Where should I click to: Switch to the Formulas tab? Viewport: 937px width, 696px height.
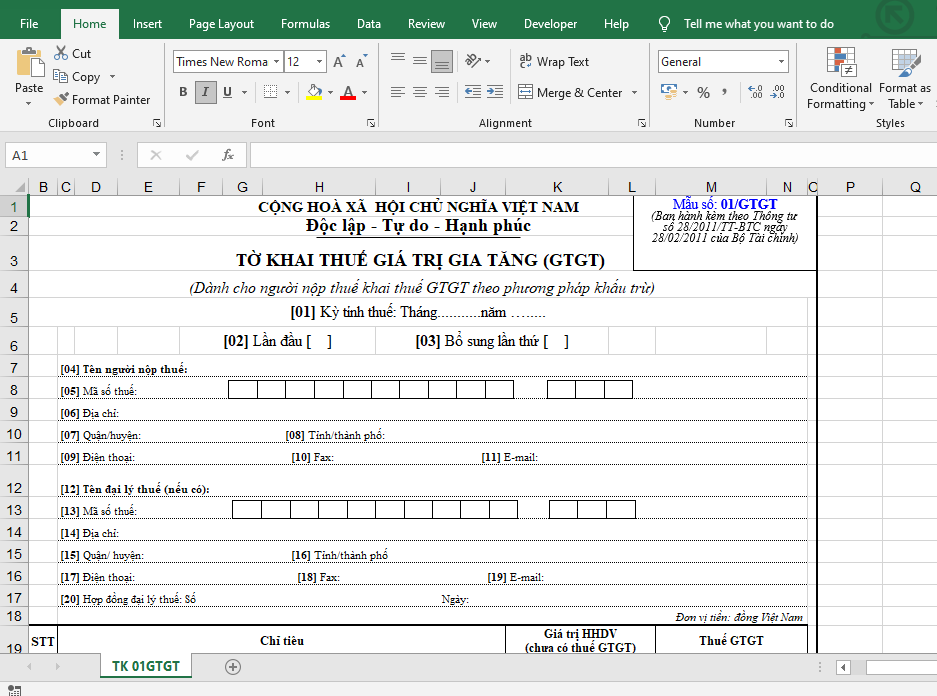tap(305, 24)
